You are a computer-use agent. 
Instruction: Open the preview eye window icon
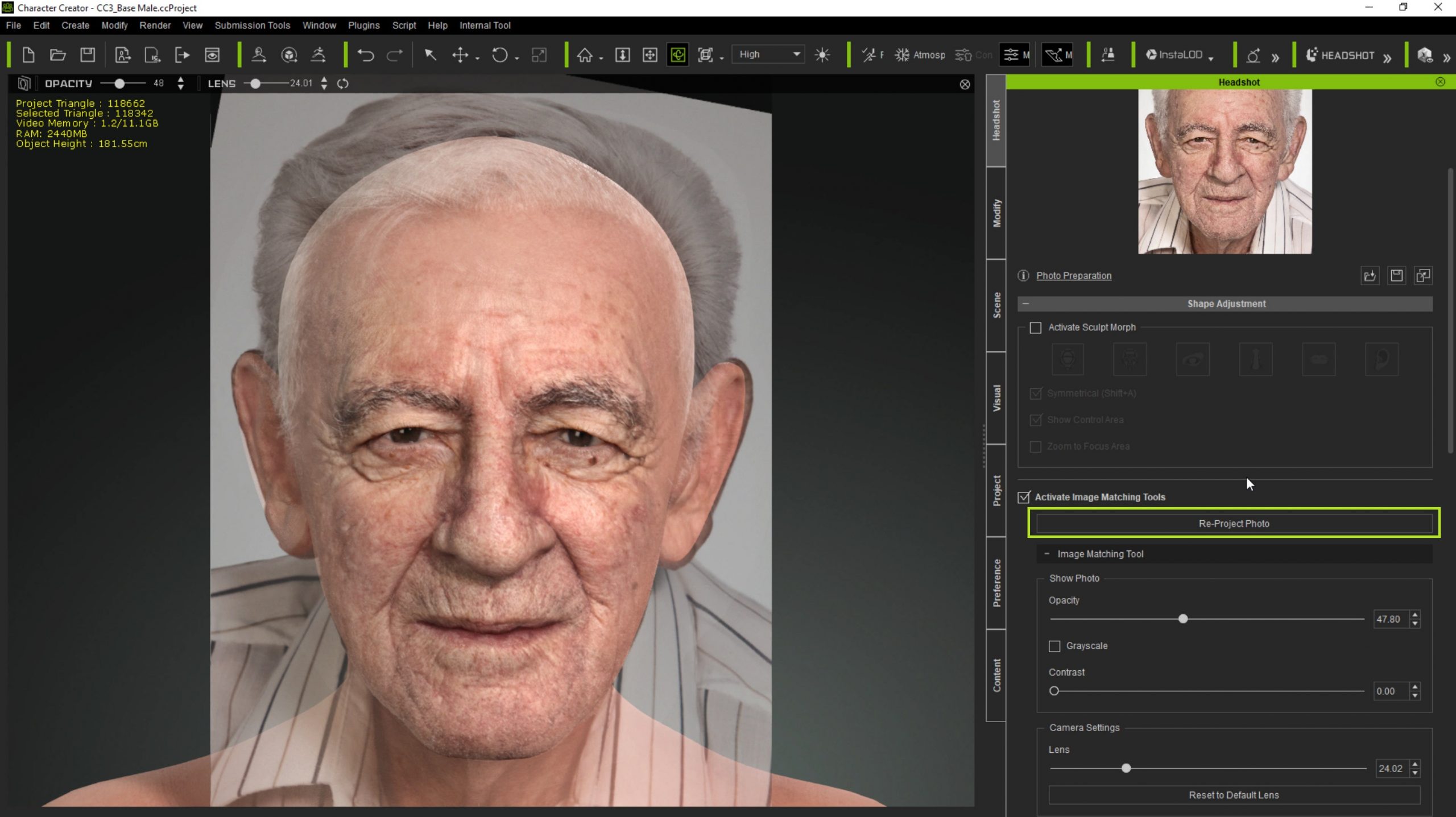(212, 55)
